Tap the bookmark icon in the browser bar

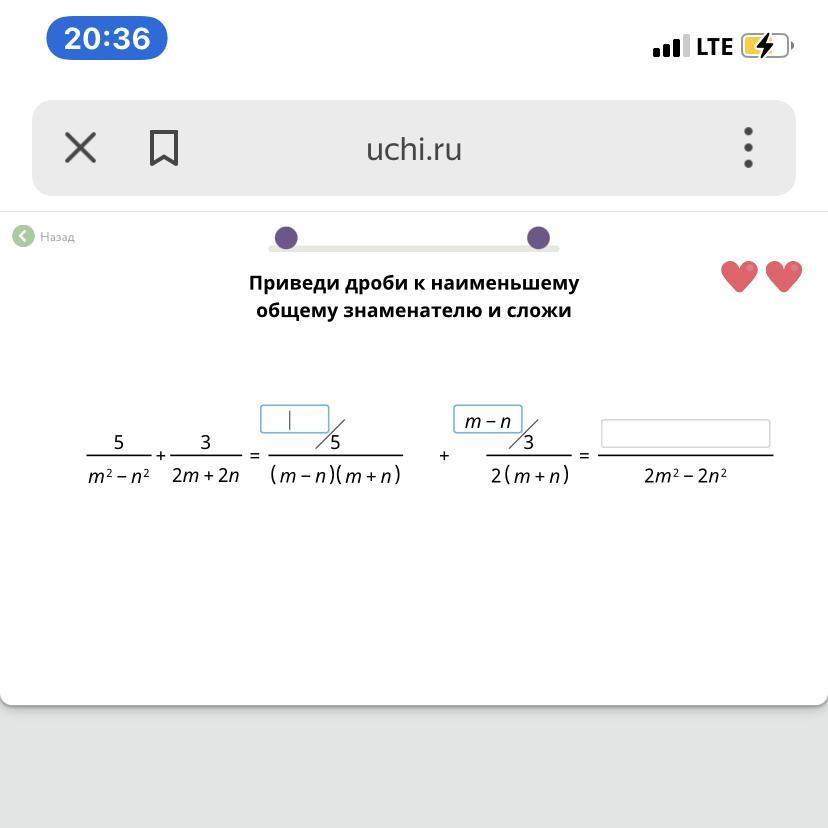tap(164, 148)
